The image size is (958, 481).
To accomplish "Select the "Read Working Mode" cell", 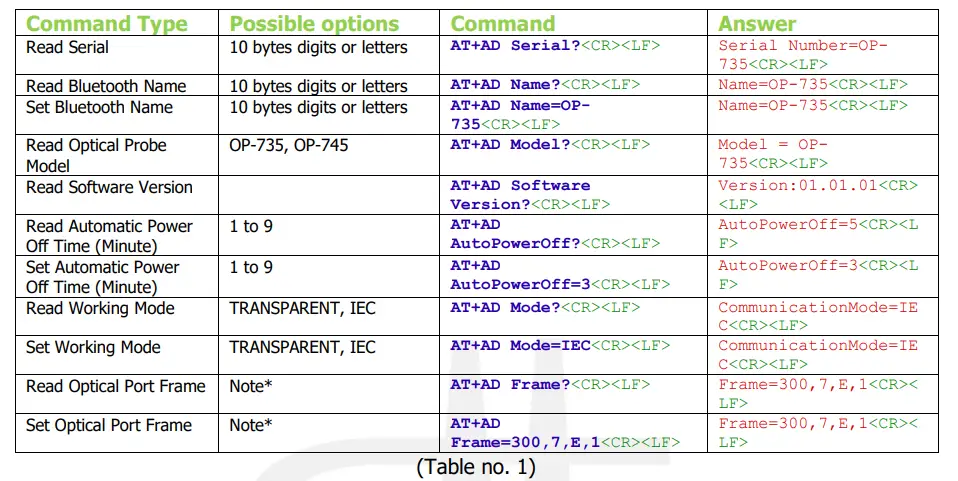I will (x=100, y=308).
